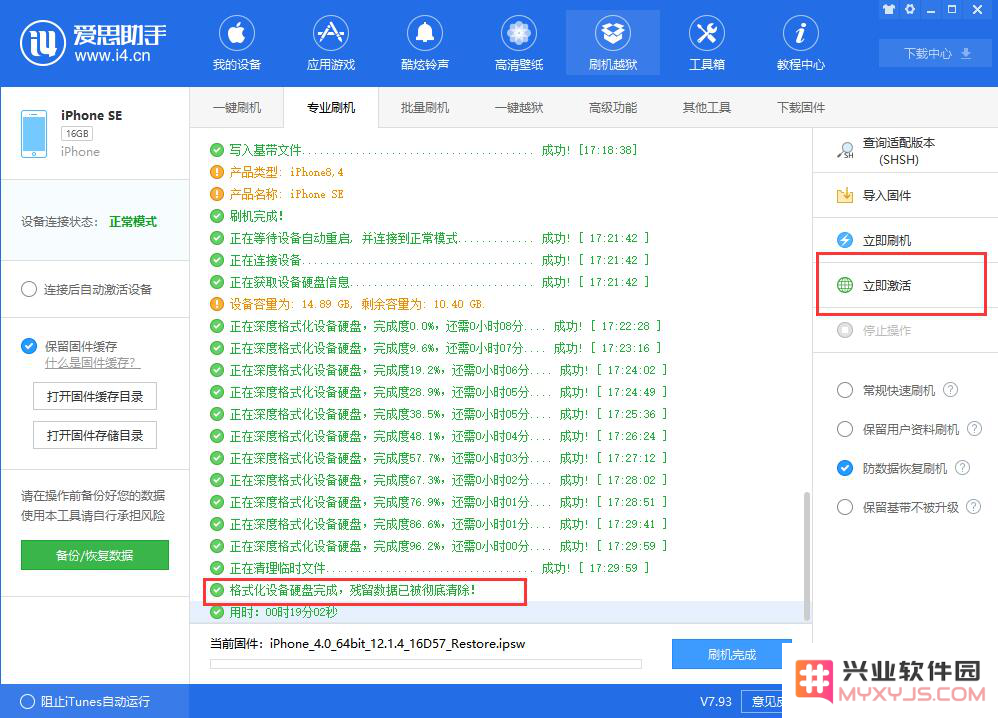Open 我的设备 (My Device) section
Viewport: 998px width, 718px height.
click(237, 43)
